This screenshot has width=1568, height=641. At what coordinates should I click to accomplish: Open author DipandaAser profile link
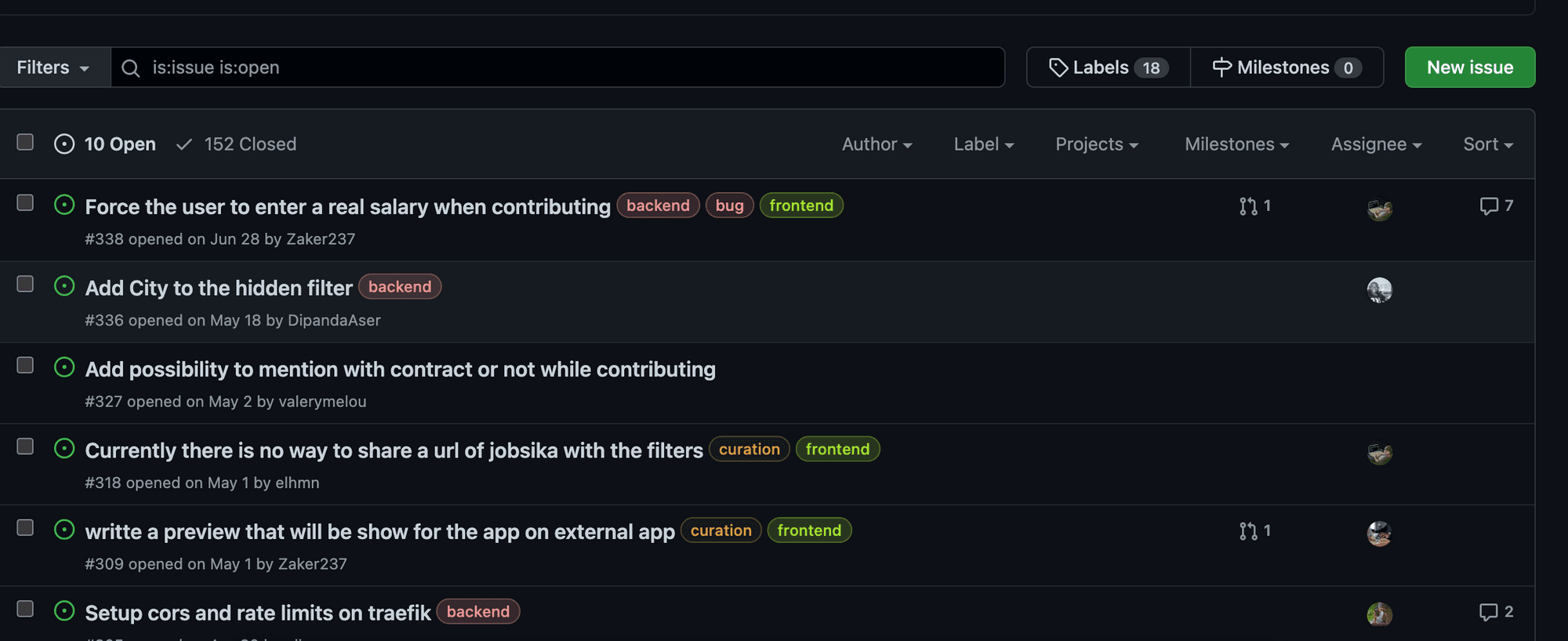tap(334, 320)
